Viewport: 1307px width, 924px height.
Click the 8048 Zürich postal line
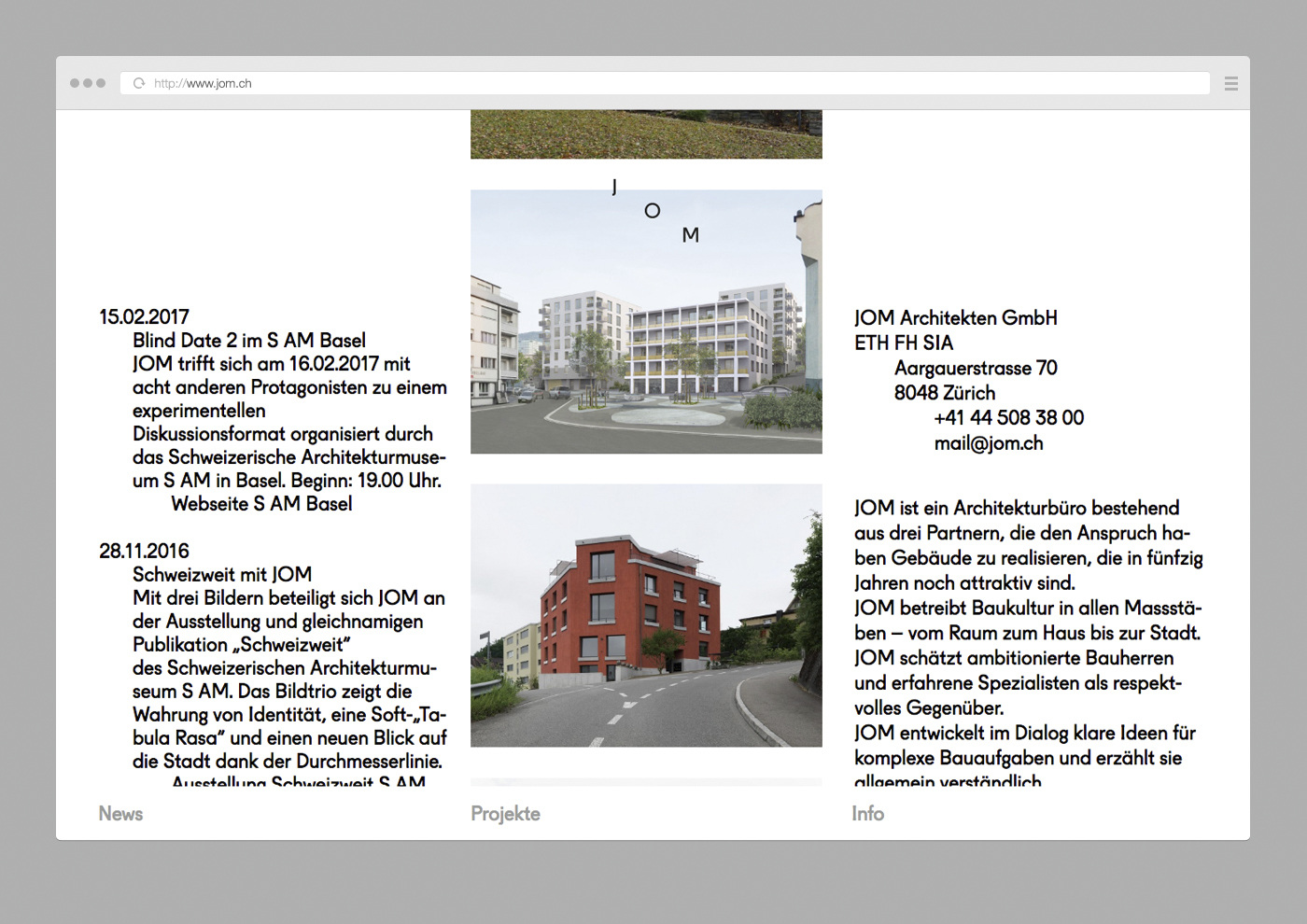tap(945, 393)
